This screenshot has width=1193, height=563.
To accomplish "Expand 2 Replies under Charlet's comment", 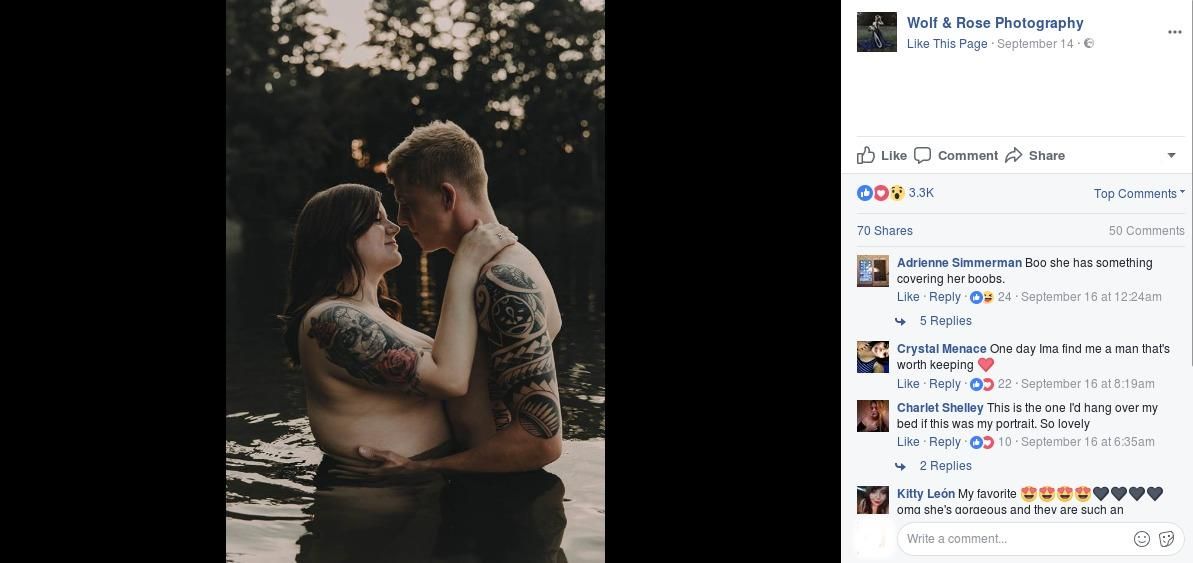I will 945,466.
